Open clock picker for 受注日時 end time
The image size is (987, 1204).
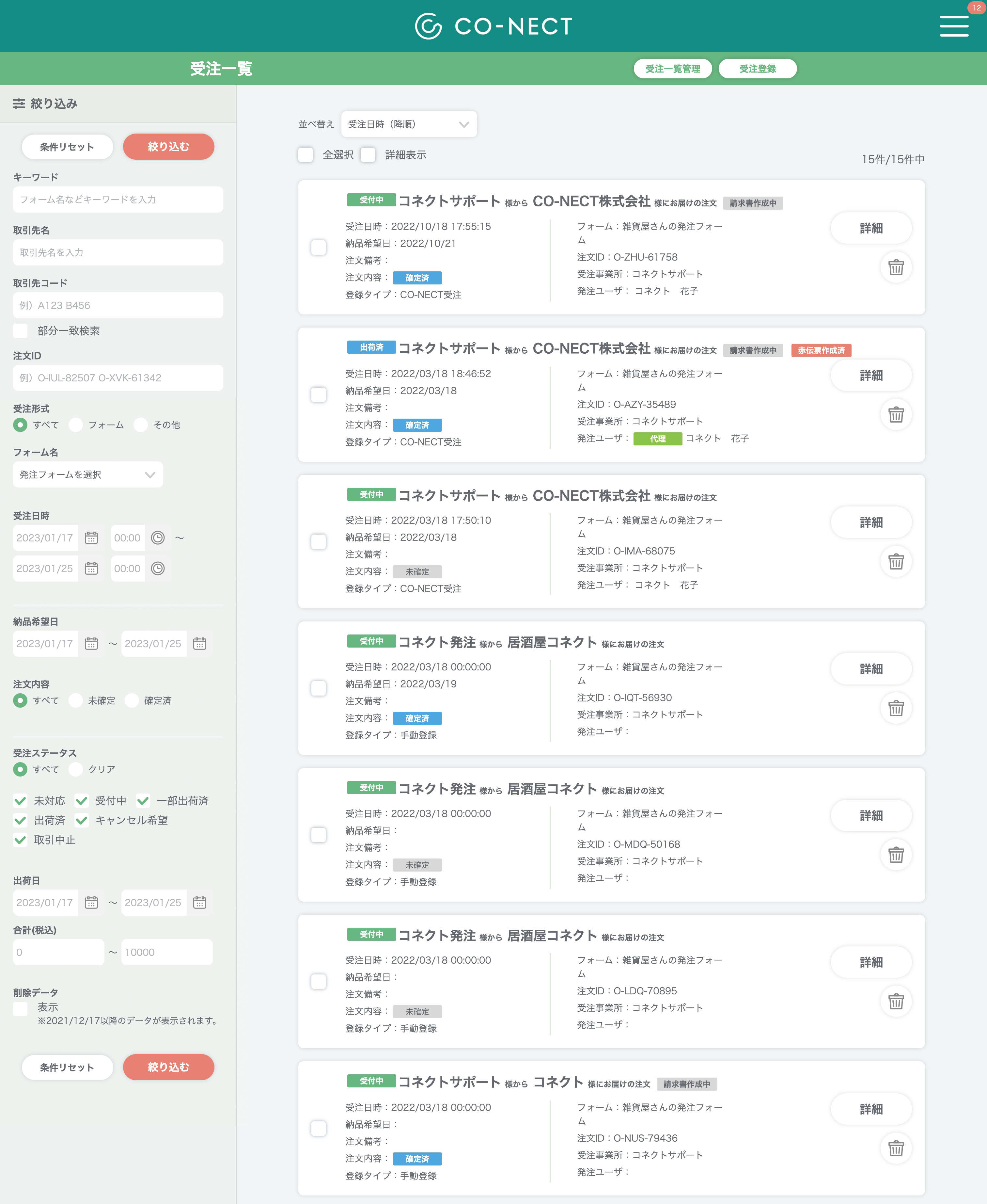point(158,569)
